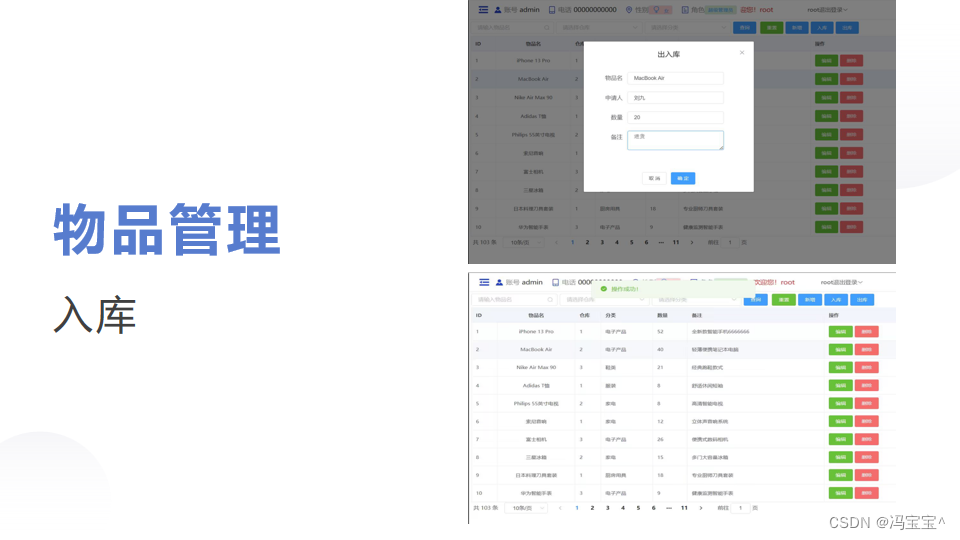Click red delete button for Nike Air Max 90, success-message screenshot

pyautogui.click(x=866, y=367)
